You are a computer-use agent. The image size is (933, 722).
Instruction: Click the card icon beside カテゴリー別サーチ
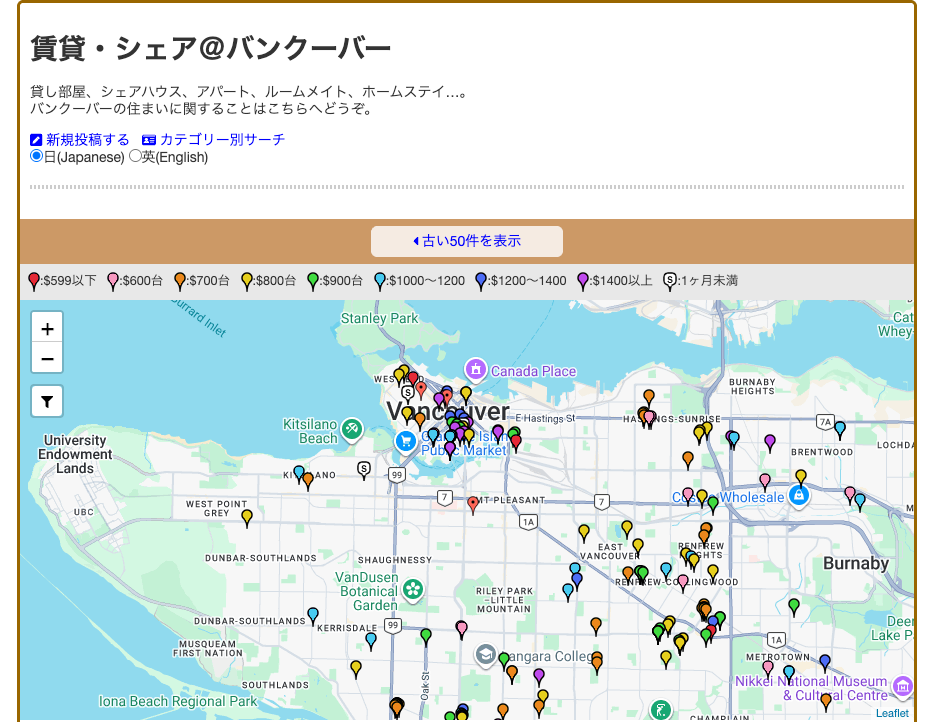click(x=150, y=140)
